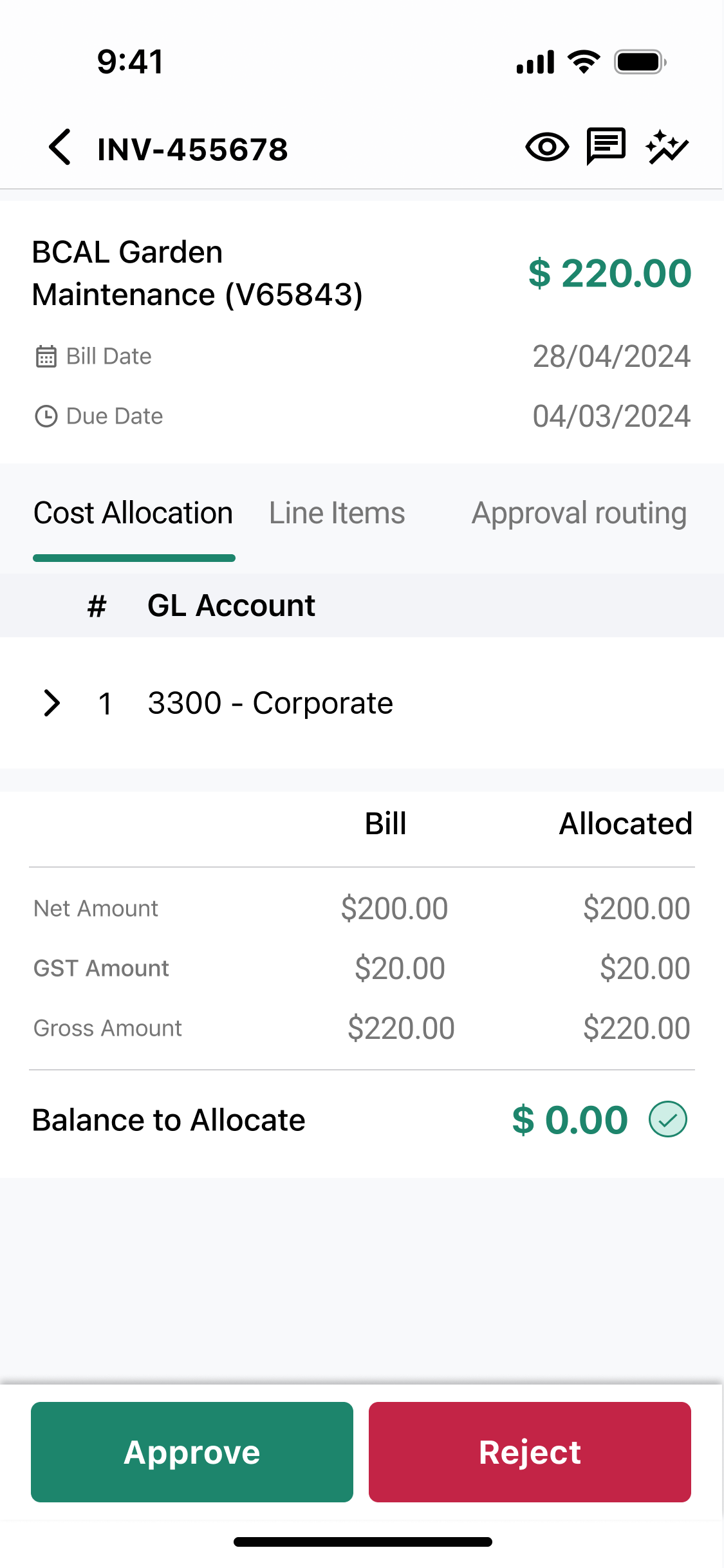Image resolution: width=724 pixels, height=1568 pixels.
Task: Tap the 3300 - Corporate account row
Action: (270, 703)
